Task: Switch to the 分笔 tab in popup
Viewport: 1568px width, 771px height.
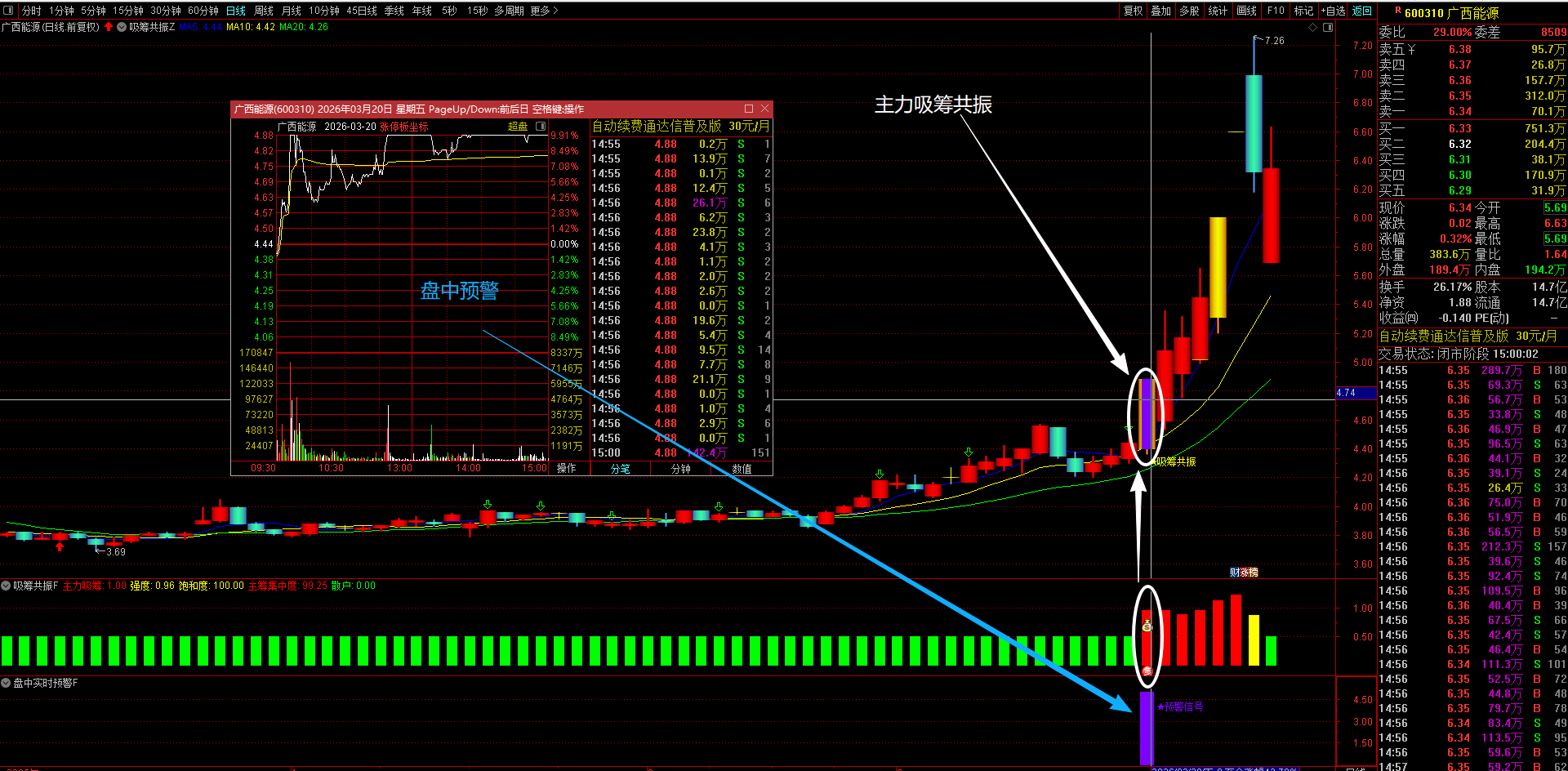Action: pyautogui.click(x=621, y=469)
